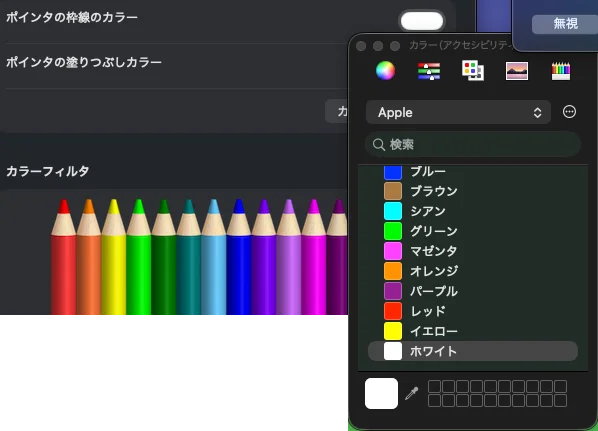This screenshot has width=598, height=431.
Task: Focus the 検索 search field
Action: [473, 145]
